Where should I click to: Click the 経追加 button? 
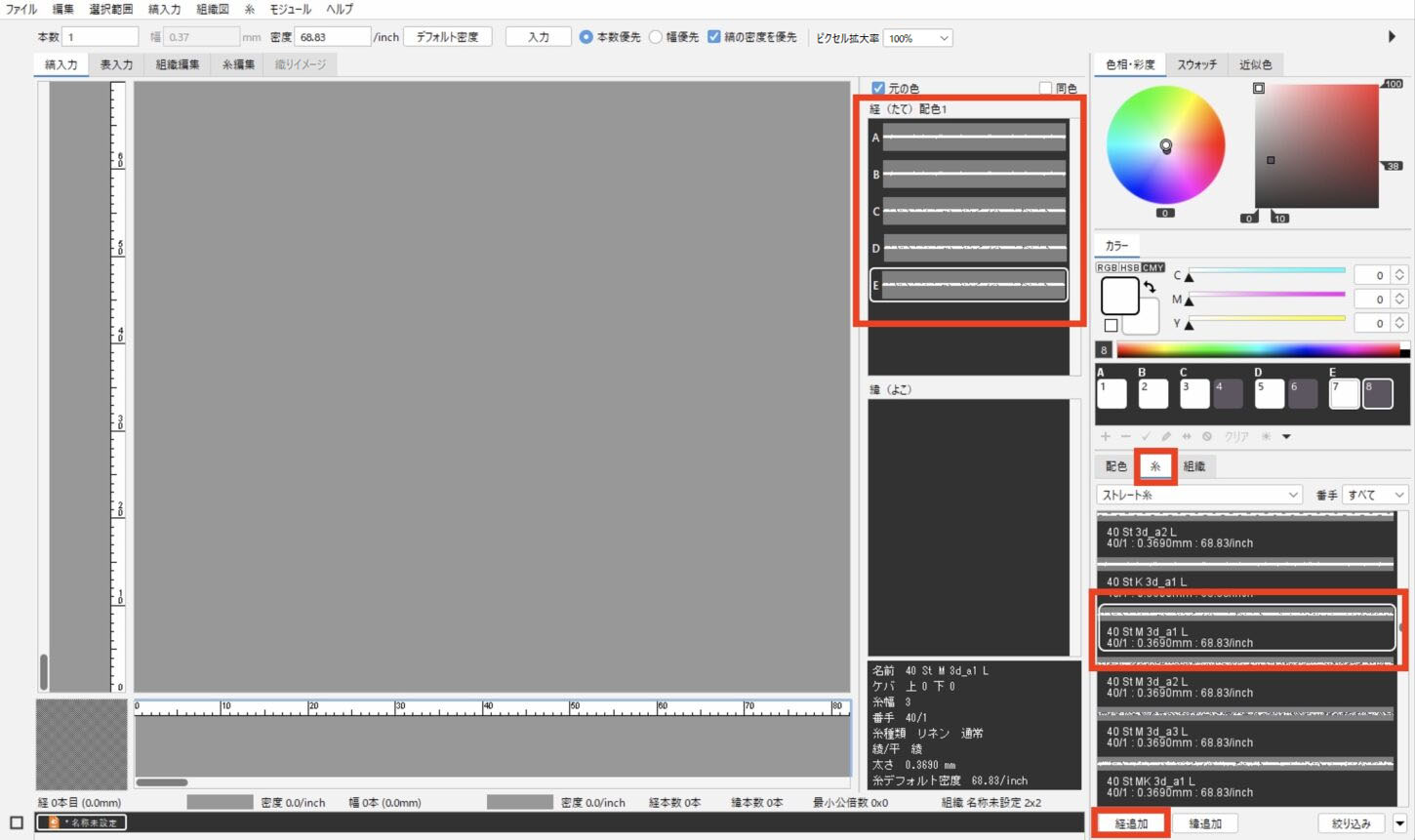point(1132,824)
